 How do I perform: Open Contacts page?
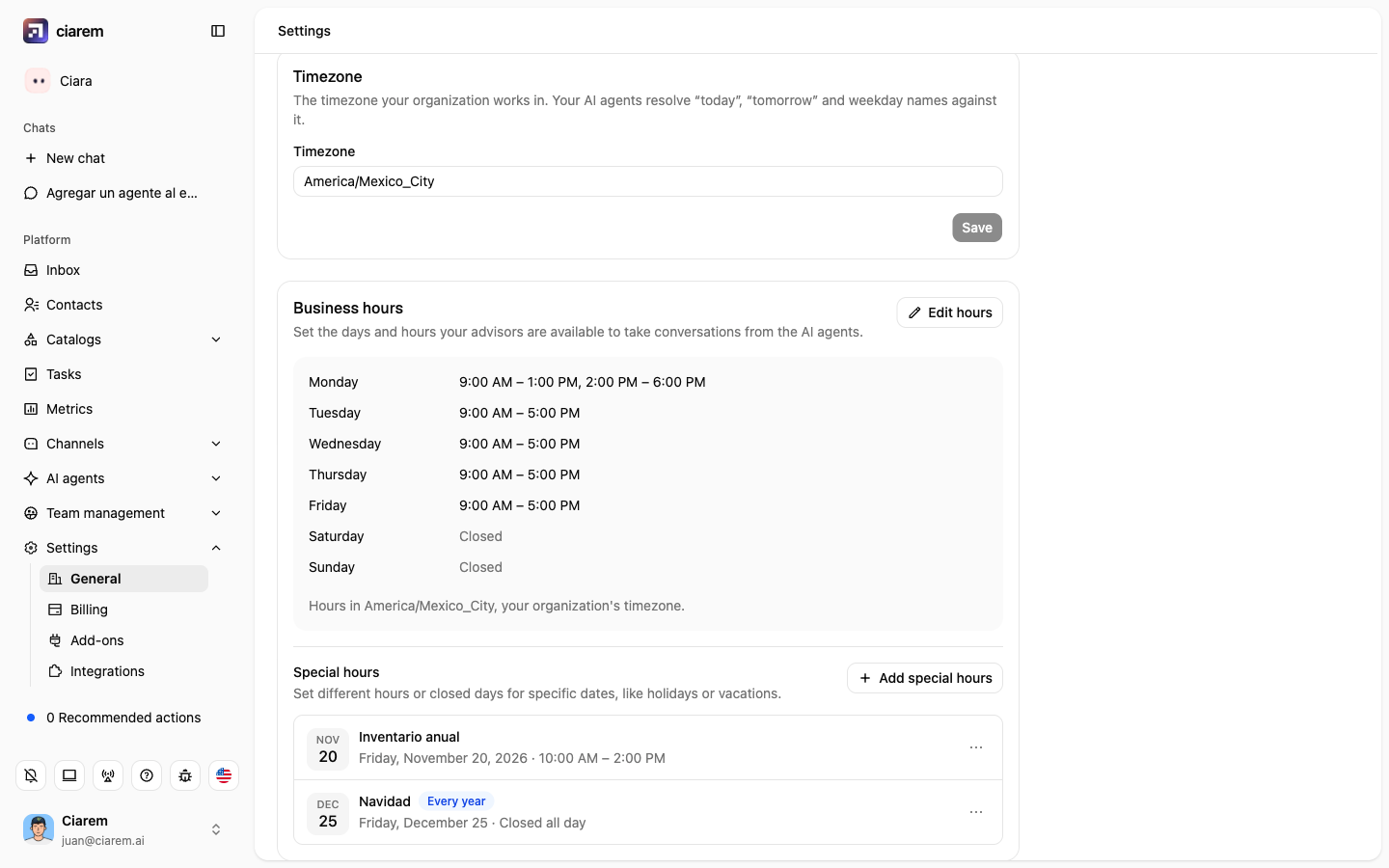pos(123,305)
